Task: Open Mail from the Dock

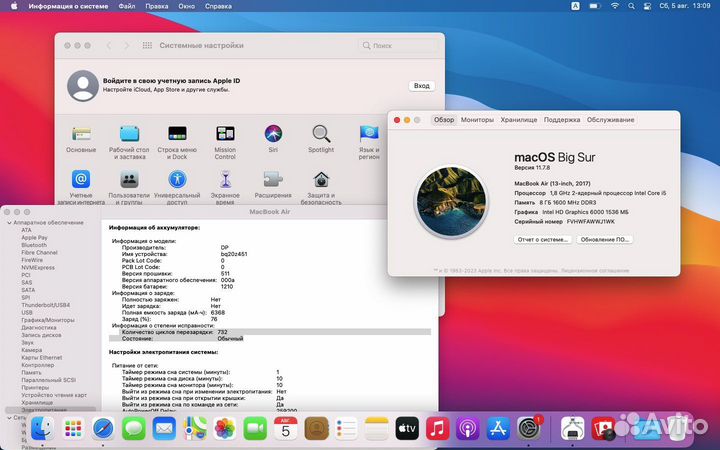Action: 164,429
